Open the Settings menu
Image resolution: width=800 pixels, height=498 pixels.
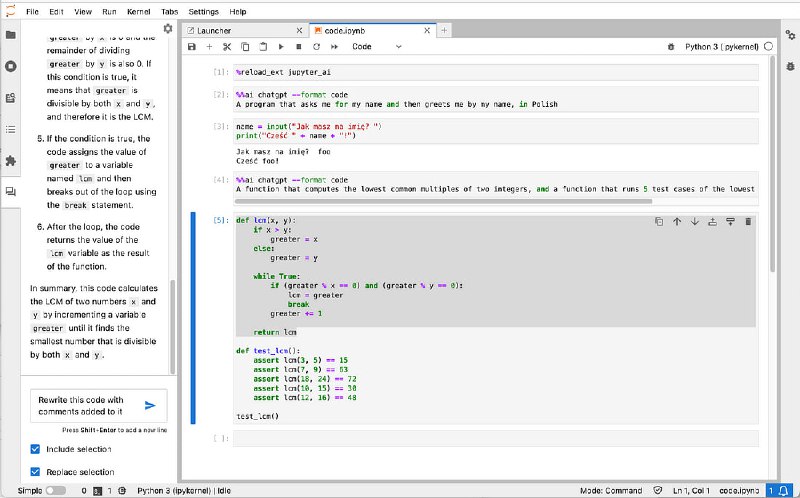(x=204, y=11)
